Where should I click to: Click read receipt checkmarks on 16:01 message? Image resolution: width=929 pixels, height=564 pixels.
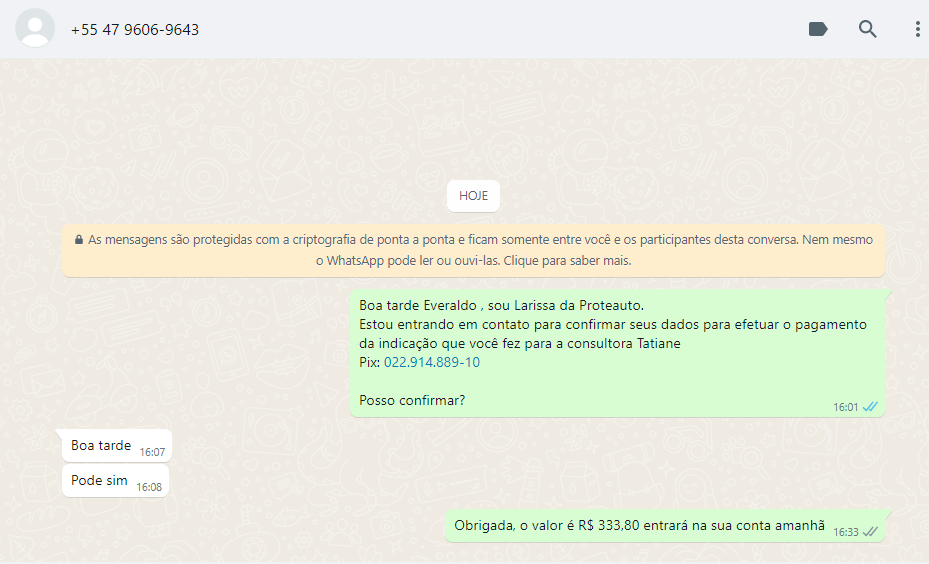coord(870,407)
